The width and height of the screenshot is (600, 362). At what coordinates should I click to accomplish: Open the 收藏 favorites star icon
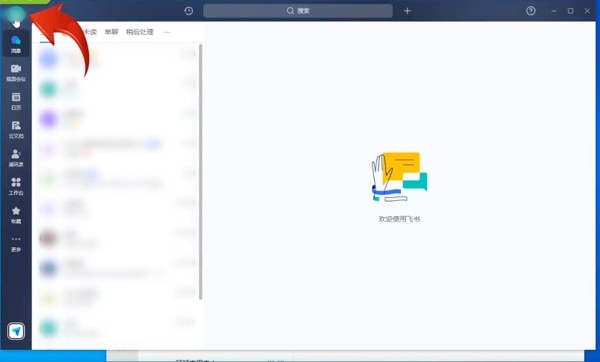pos(16,215)
